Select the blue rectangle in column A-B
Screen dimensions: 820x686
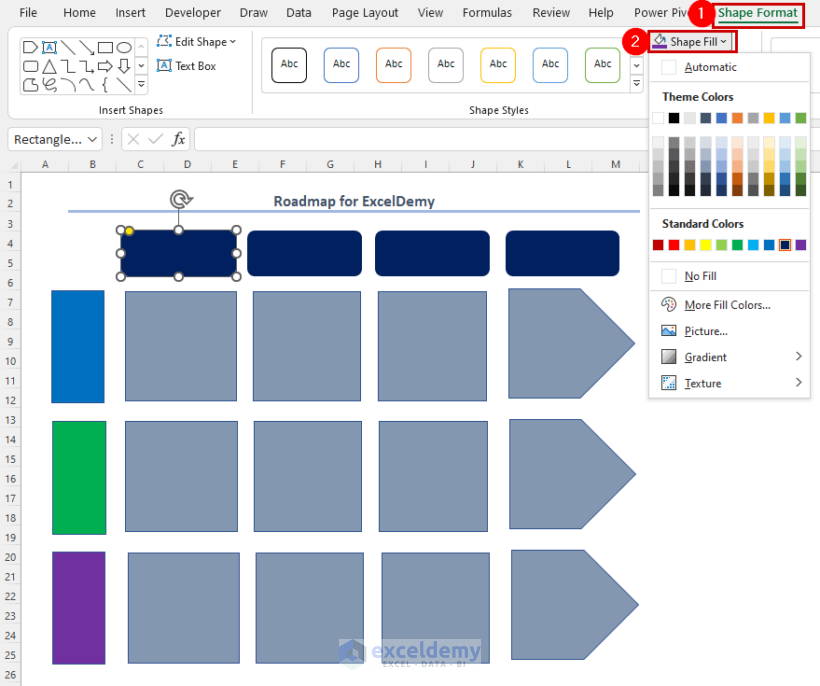78,347
